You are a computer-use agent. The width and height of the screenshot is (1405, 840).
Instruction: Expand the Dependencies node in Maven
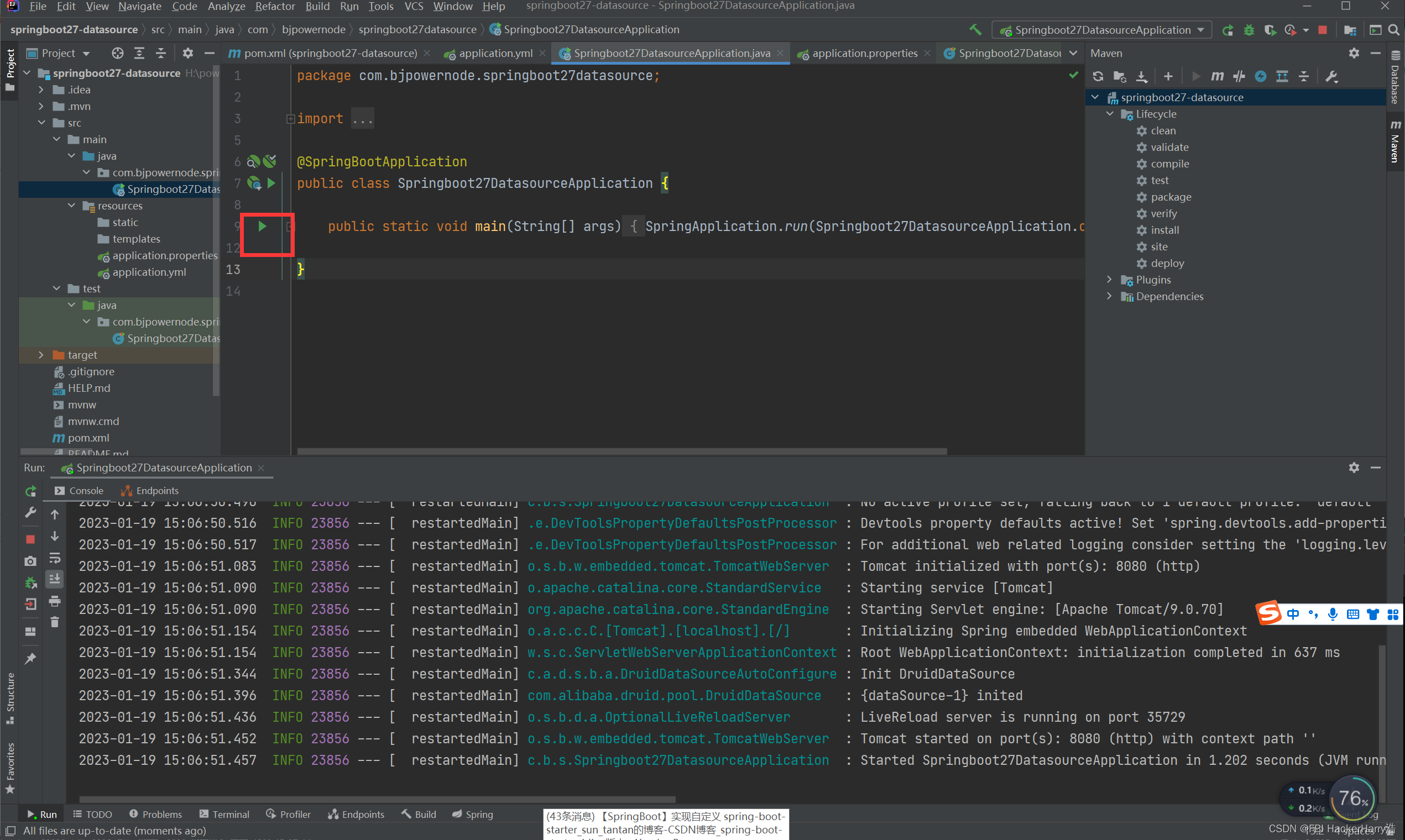point(1110,296)
